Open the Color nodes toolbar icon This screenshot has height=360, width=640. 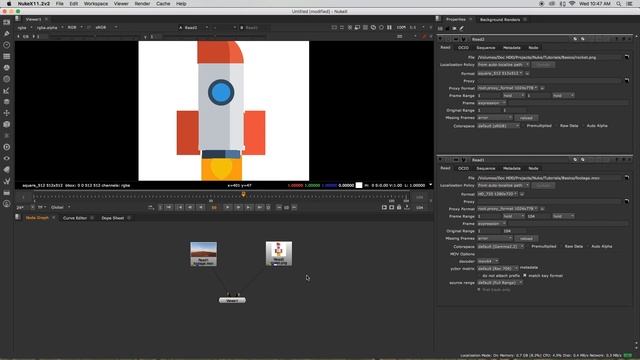[7, 68]
